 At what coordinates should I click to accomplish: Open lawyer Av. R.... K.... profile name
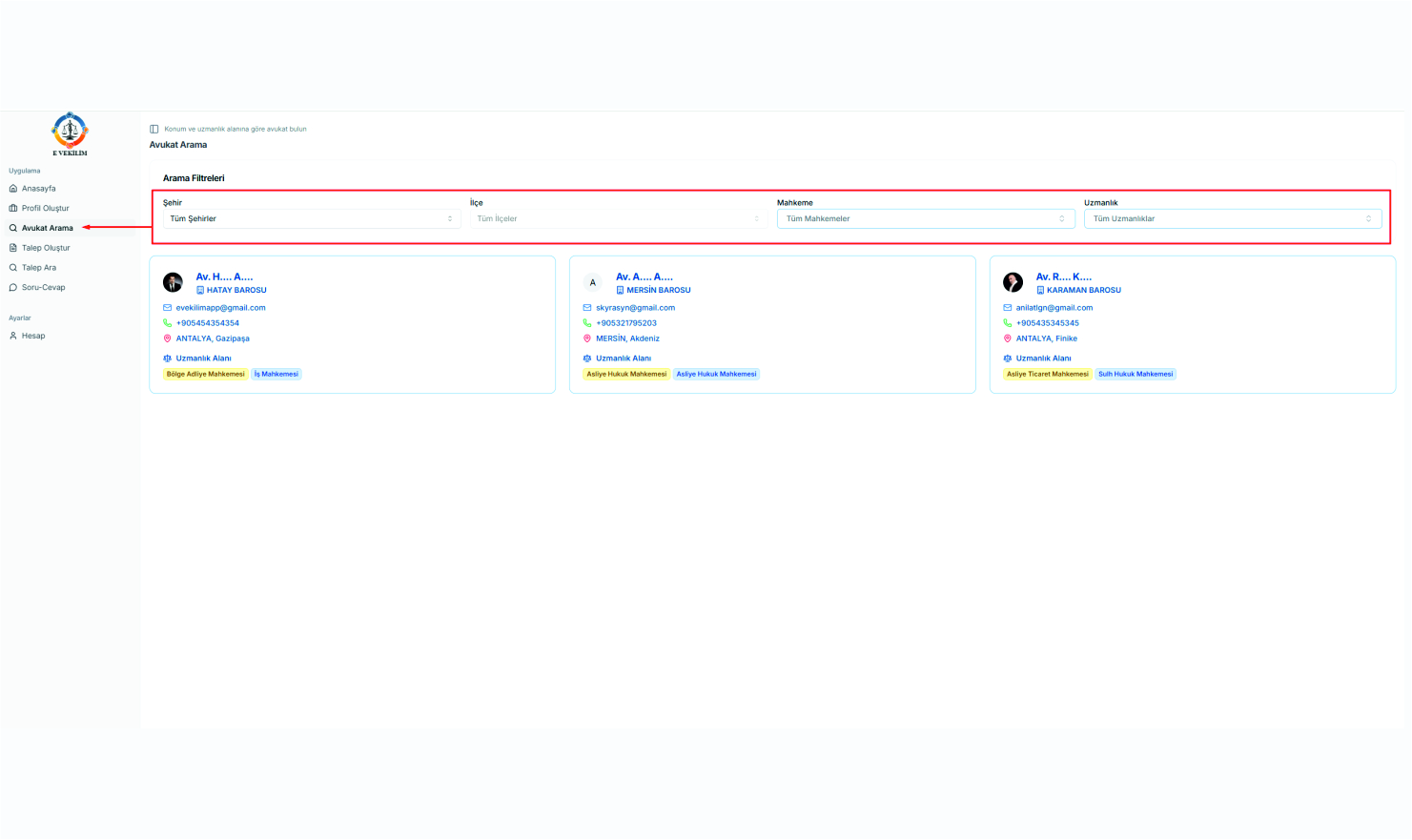(1063, 277)
